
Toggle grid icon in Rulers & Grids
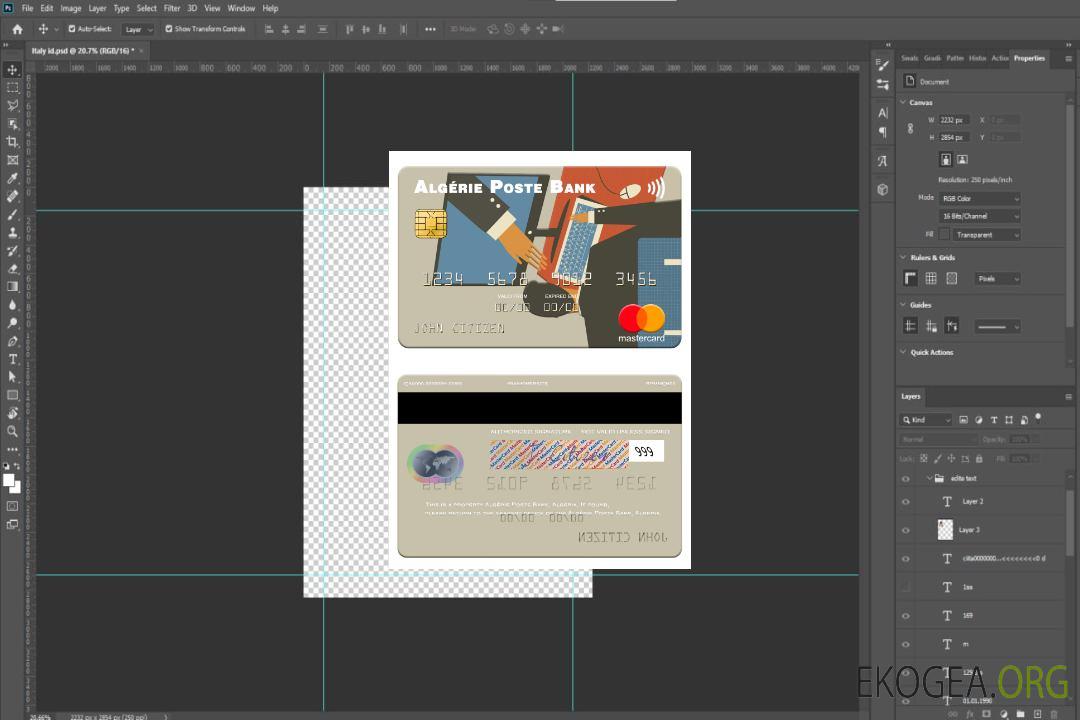(931, 278)
